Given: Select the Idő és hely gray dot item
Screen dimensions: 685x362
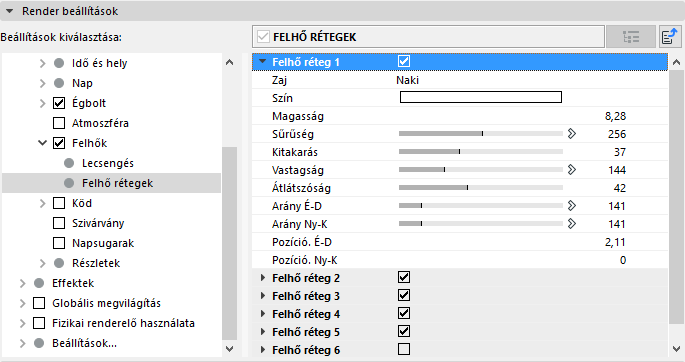Looking at the screenshot, I should (59, 63).
